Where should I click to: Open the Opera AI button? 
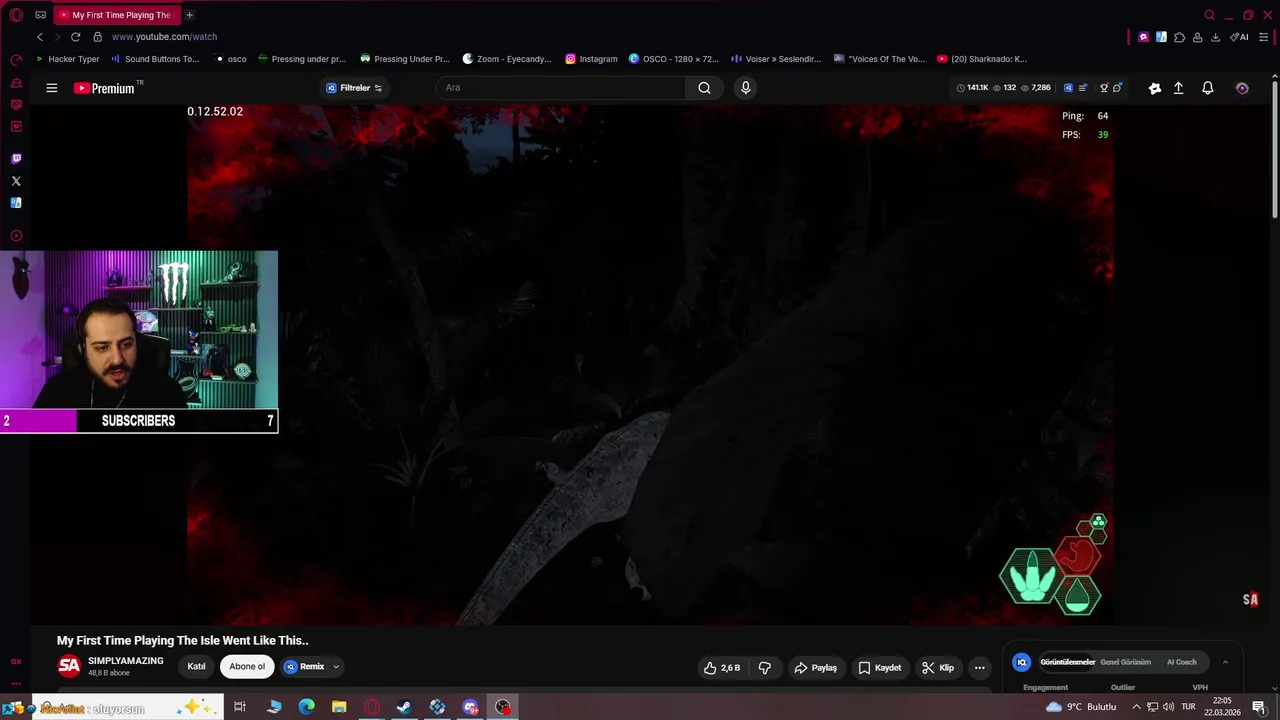point(1239,37)
